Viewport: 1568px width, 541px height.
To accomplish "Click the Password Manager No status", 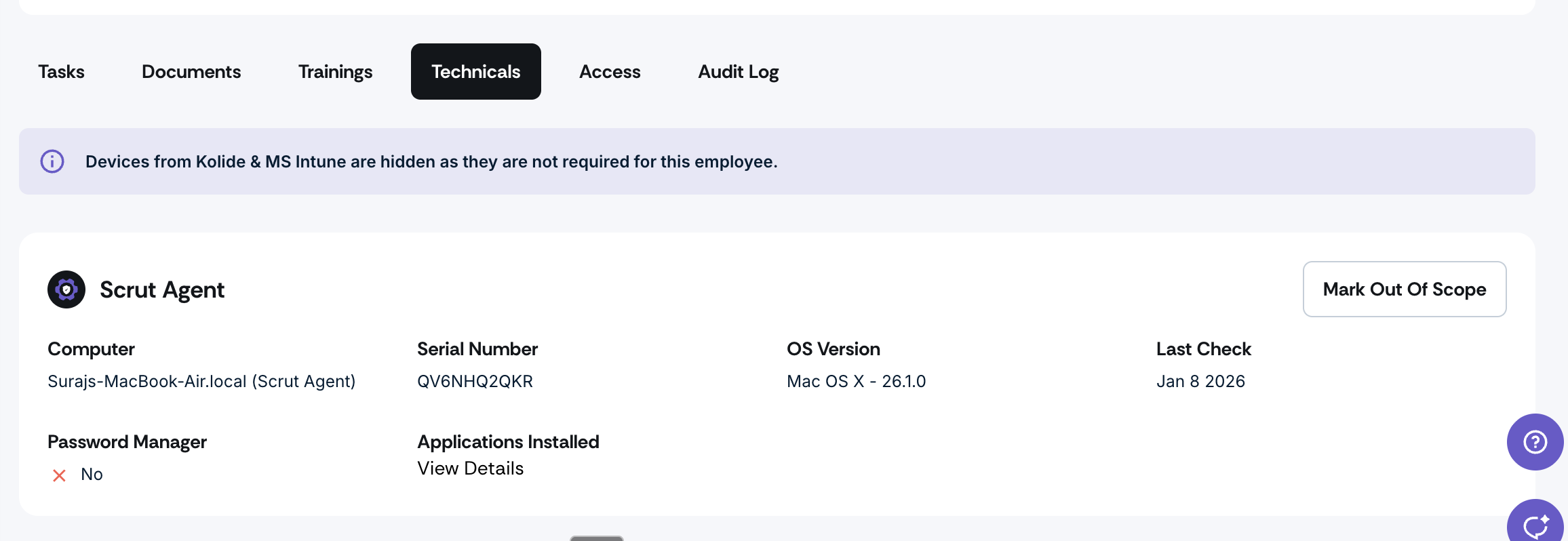I will [x=92, y=475].
